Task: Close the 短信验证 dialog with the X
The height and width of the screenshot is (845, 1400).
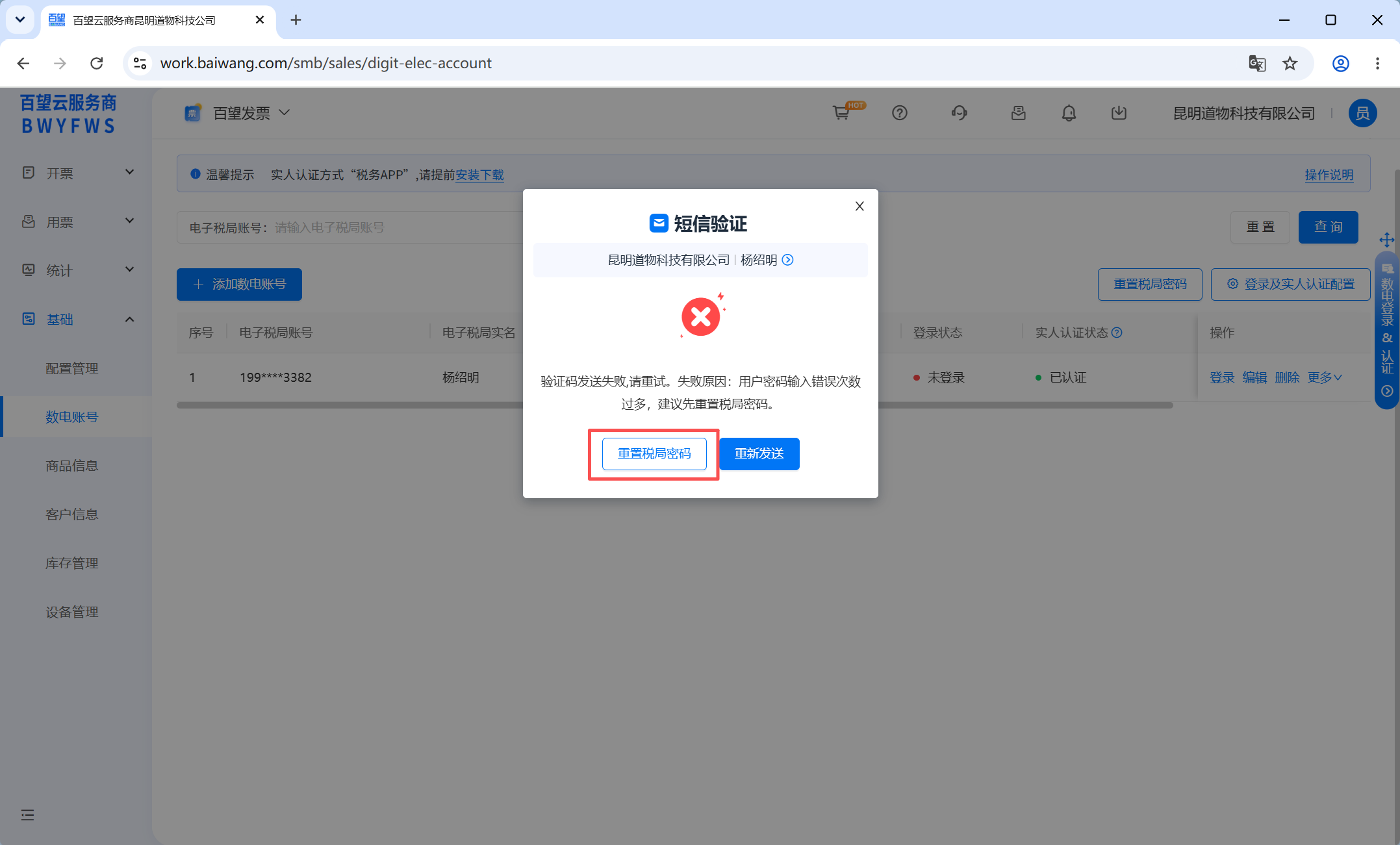Action: [859, 207]
